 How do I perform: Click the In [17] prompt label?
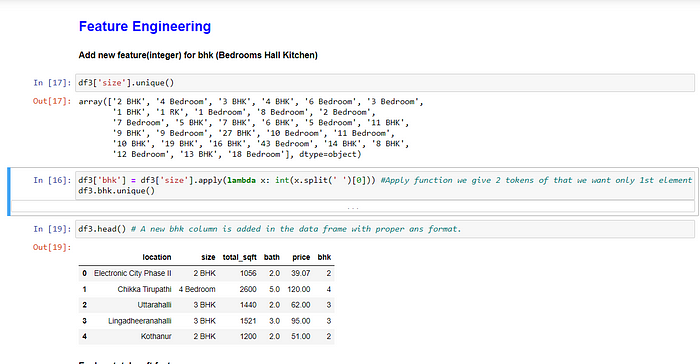52,83
